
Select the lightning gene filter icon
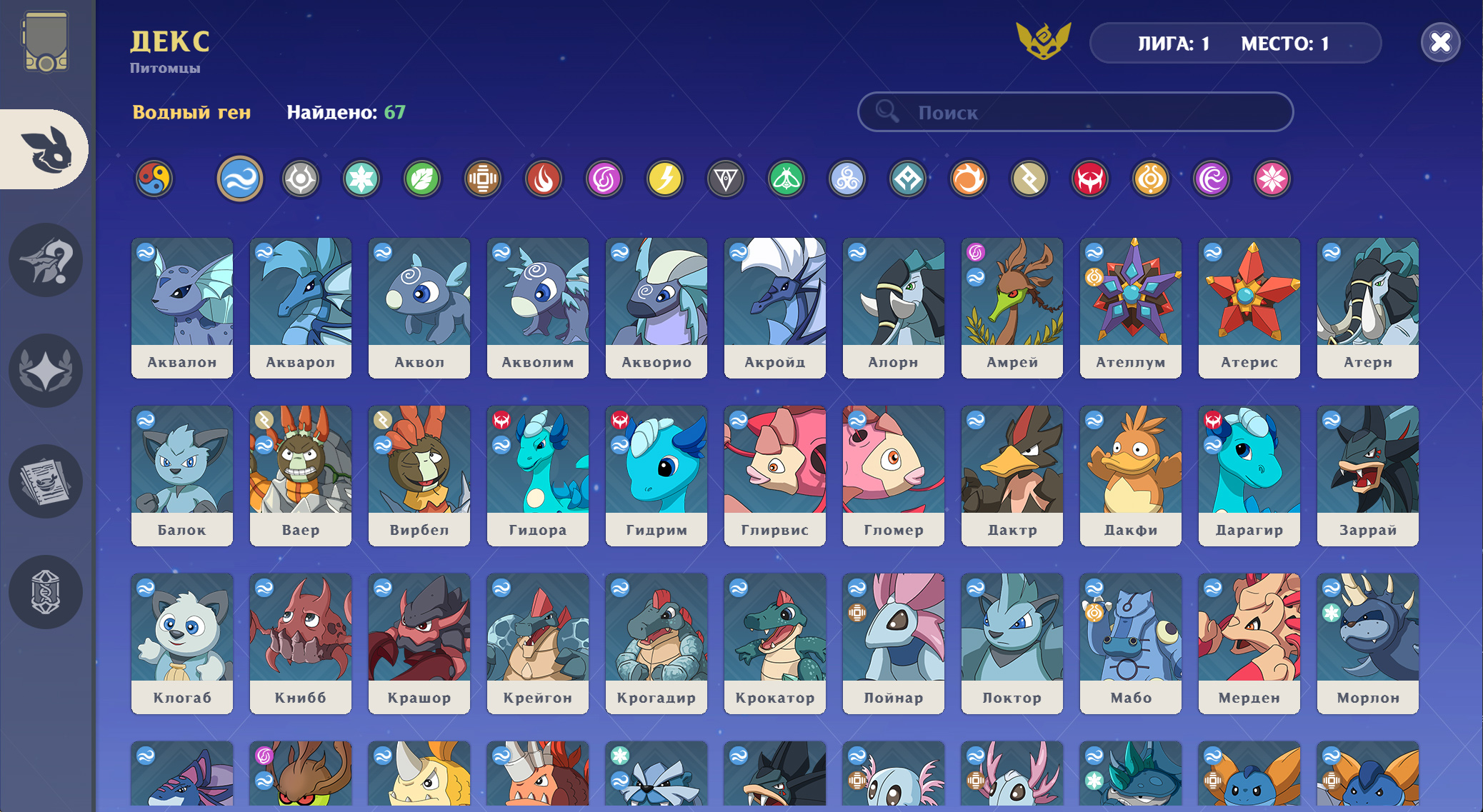pyautogui.click(x=665, y=179)
